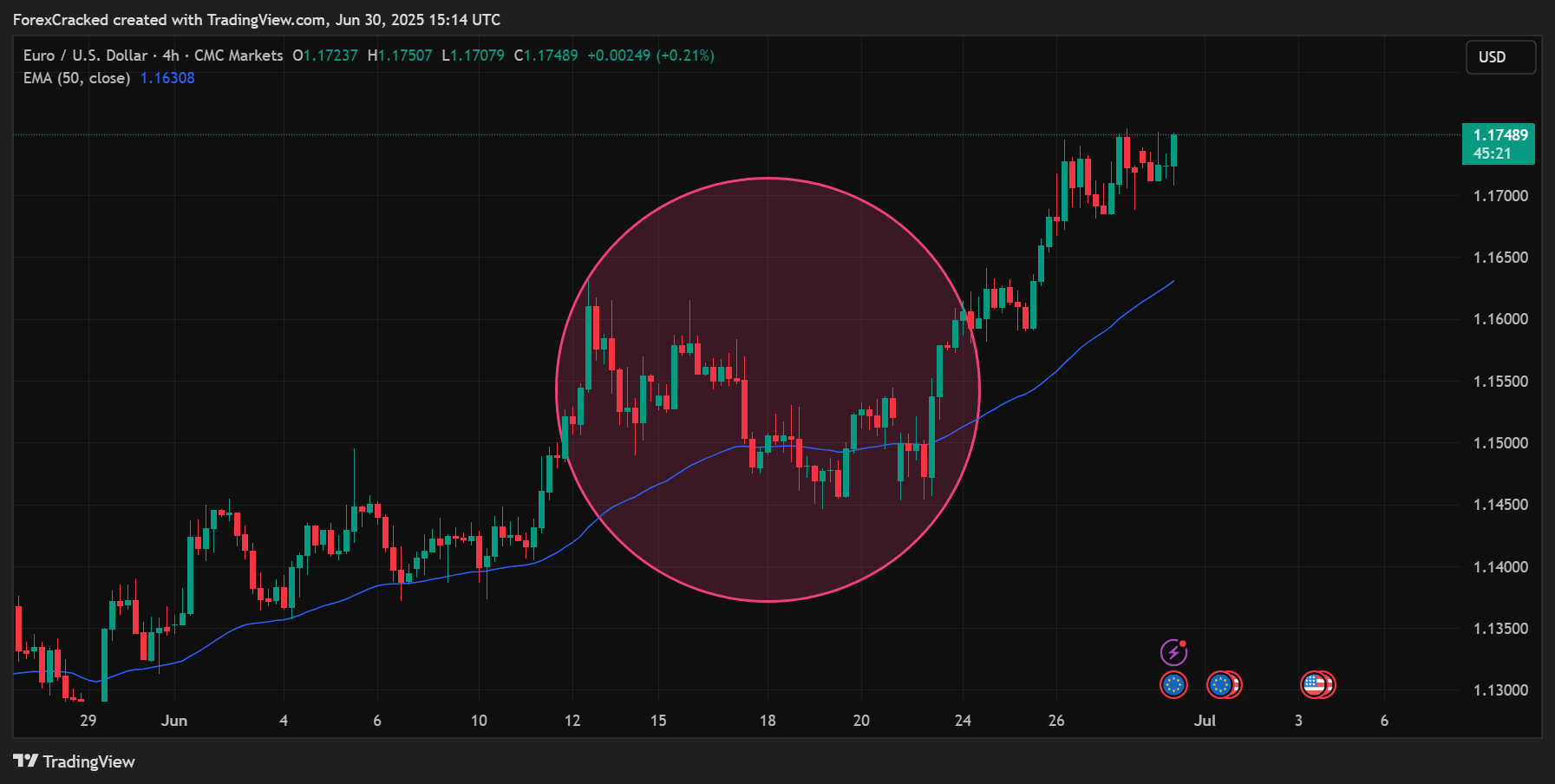Click the 24 date label on time axis
This screenshot has width=1555, height=784.
[963, 721]
